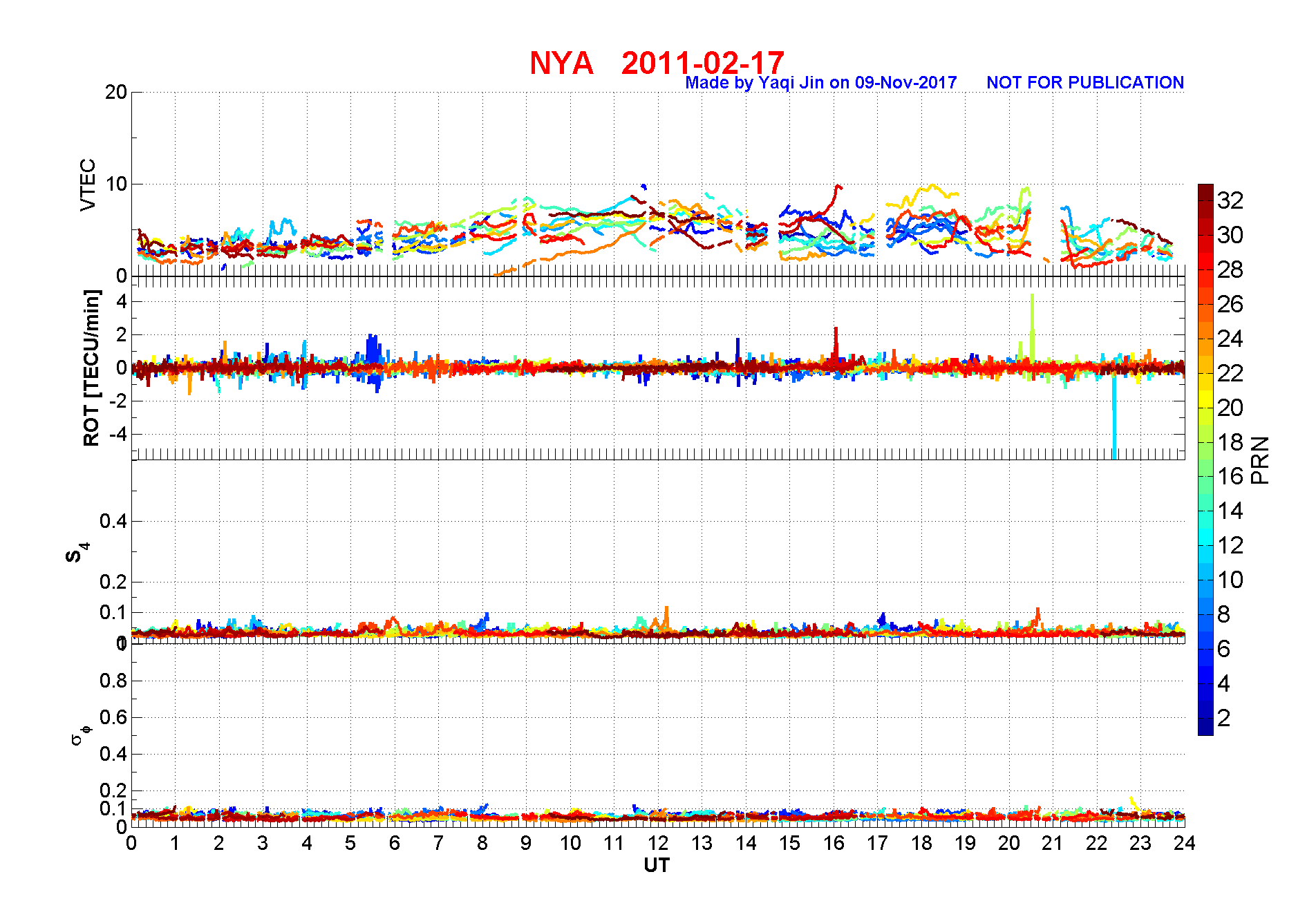Viewport: 1316px width, 919px height.
Task: Click the sigma-phi tick label 0.6
Action: click(x=113, y=717)
